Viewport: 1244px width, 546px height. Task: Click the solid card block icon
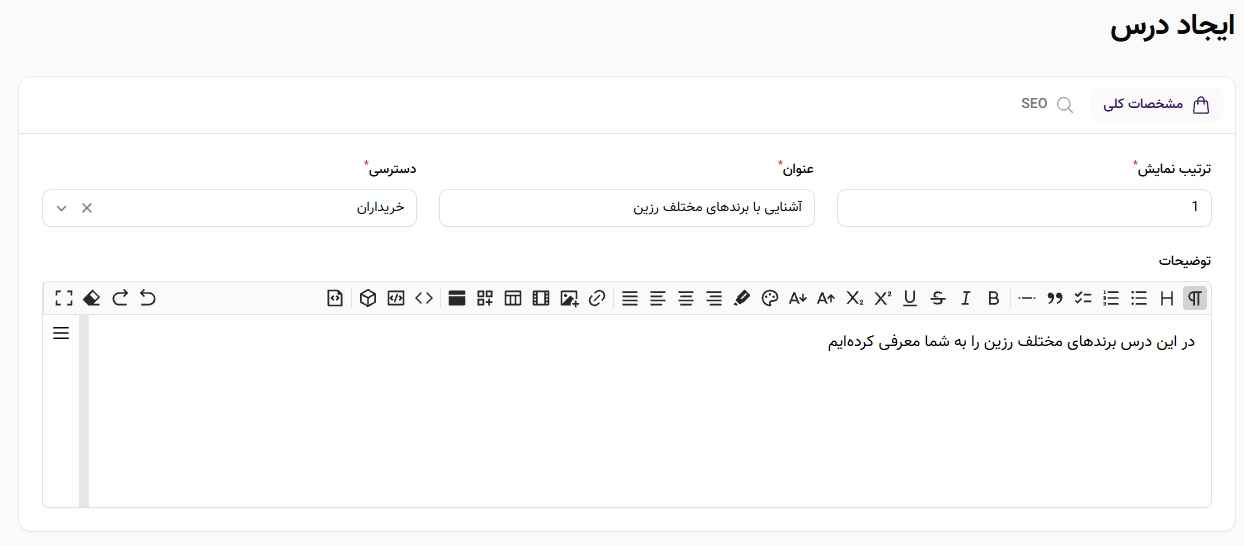click(457, 298)
